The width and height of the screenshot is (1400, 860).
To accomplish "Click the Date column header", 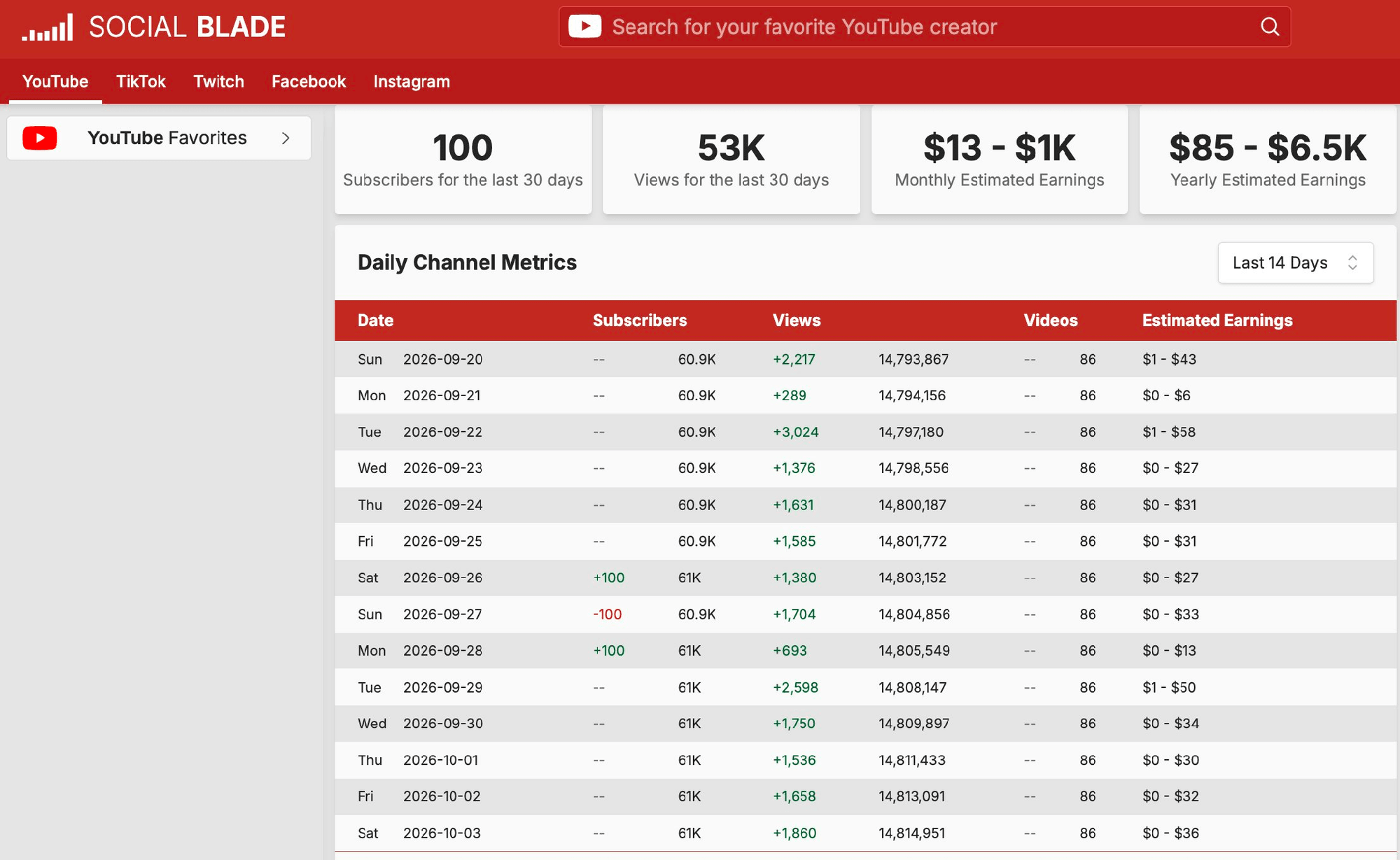I will 375,320.
